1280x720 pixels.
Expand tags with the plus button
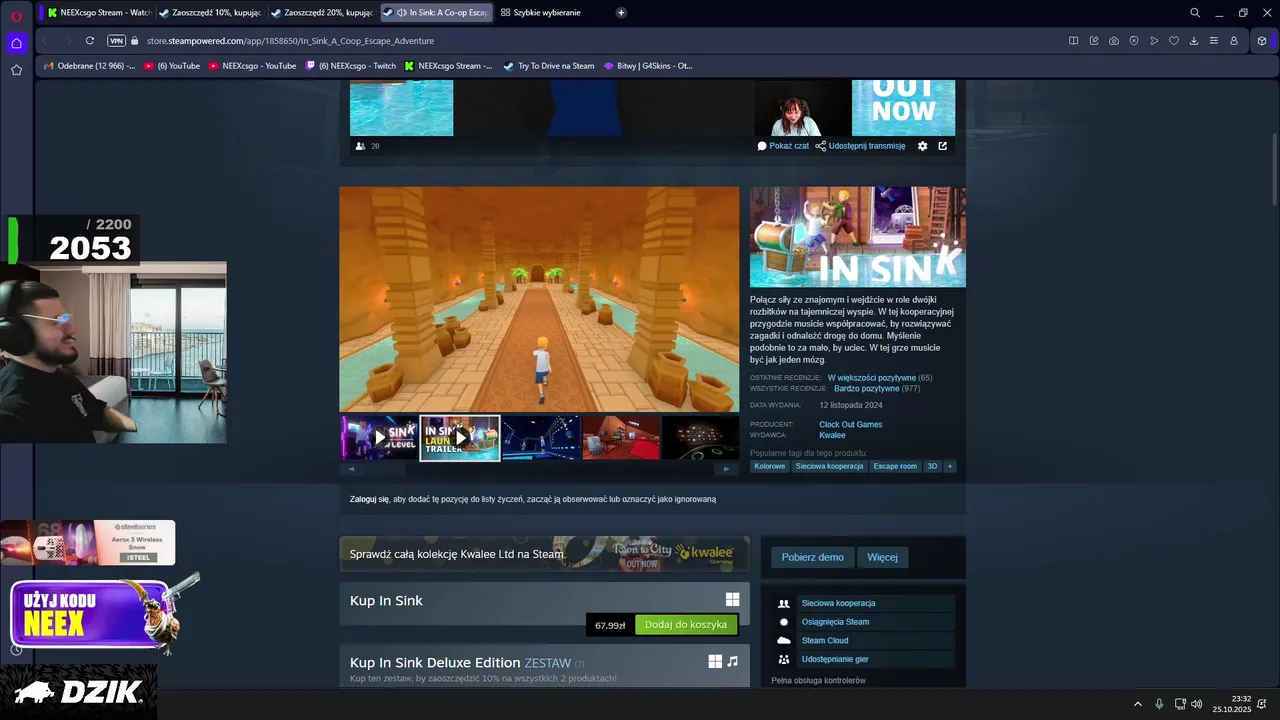(950, 466)
